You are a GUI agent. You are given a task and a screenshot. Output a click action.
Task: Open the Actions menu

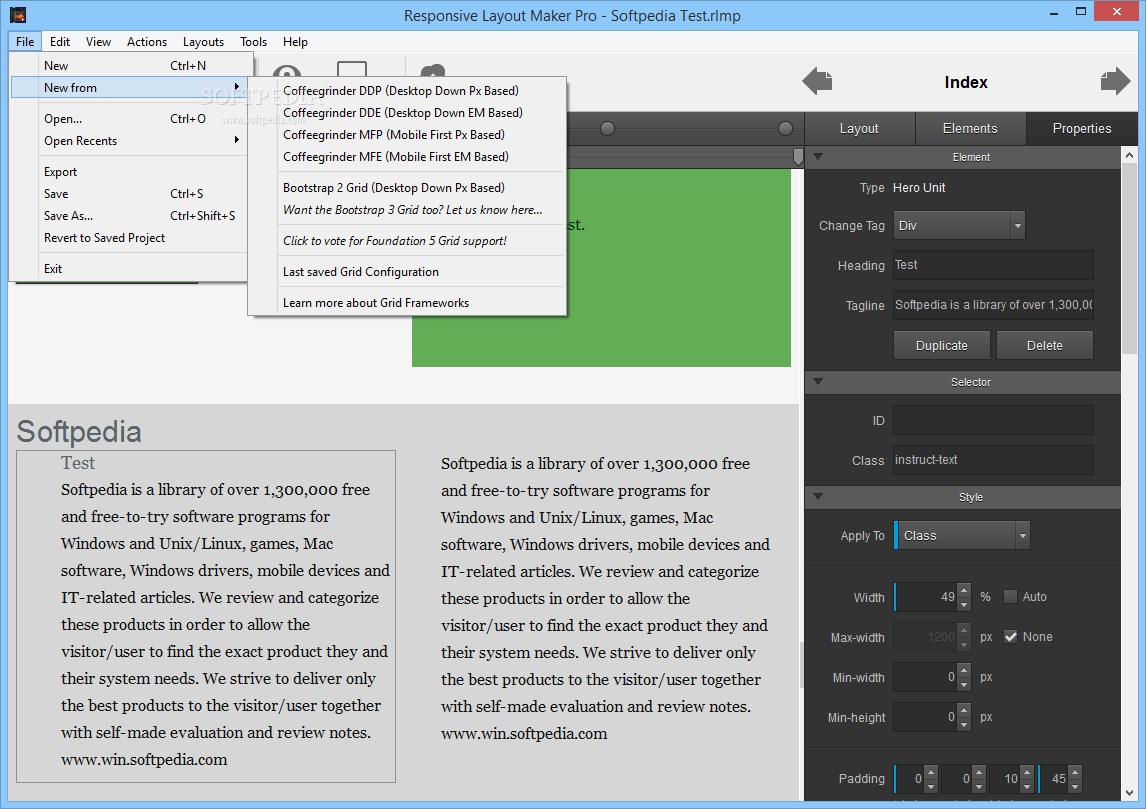tap(147, 42)
